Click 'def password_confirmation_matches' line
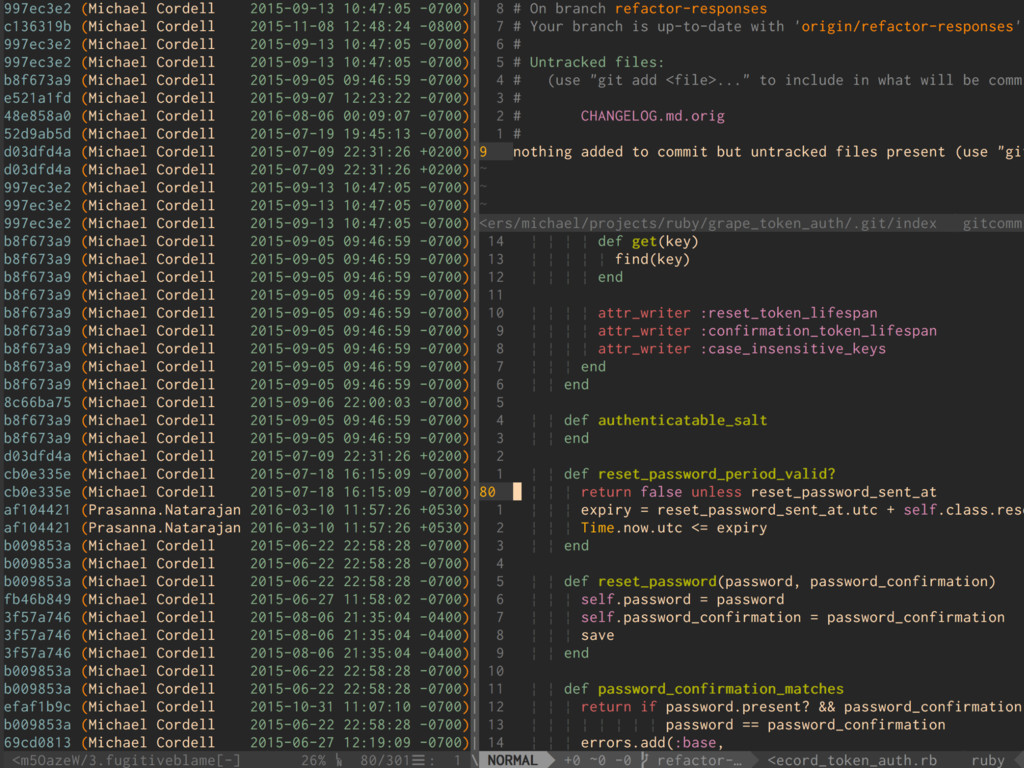1024x768 pixels. pos(704,689)
